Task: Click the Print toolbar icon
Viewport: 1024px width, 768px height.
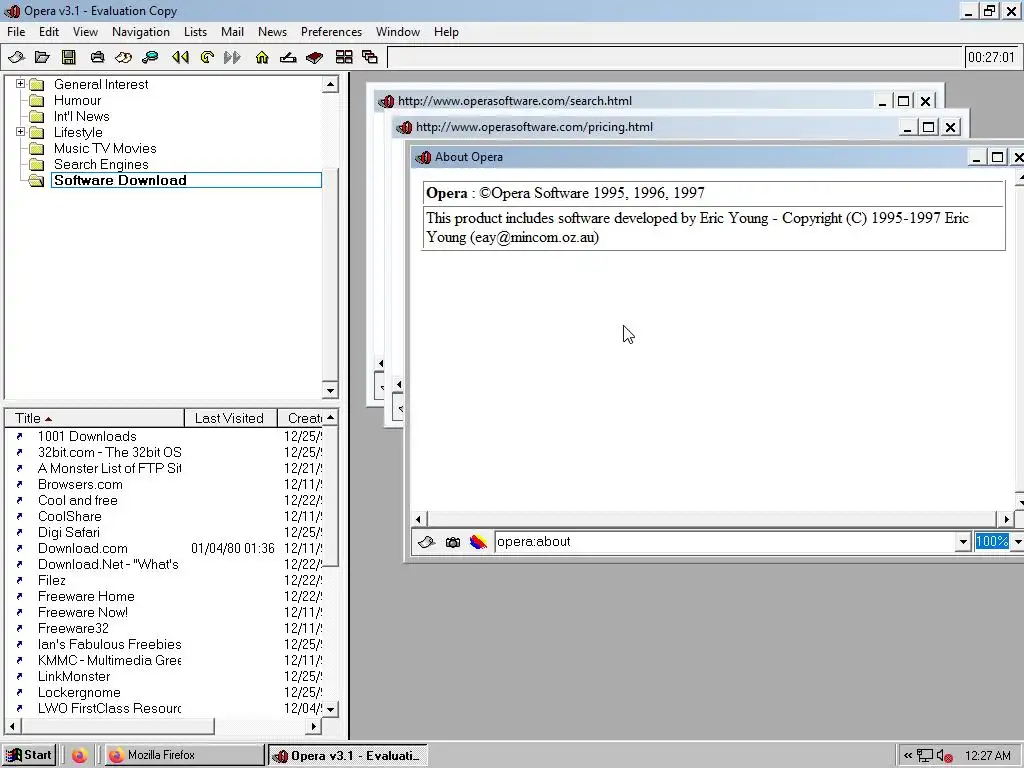Action: point(97,57)
